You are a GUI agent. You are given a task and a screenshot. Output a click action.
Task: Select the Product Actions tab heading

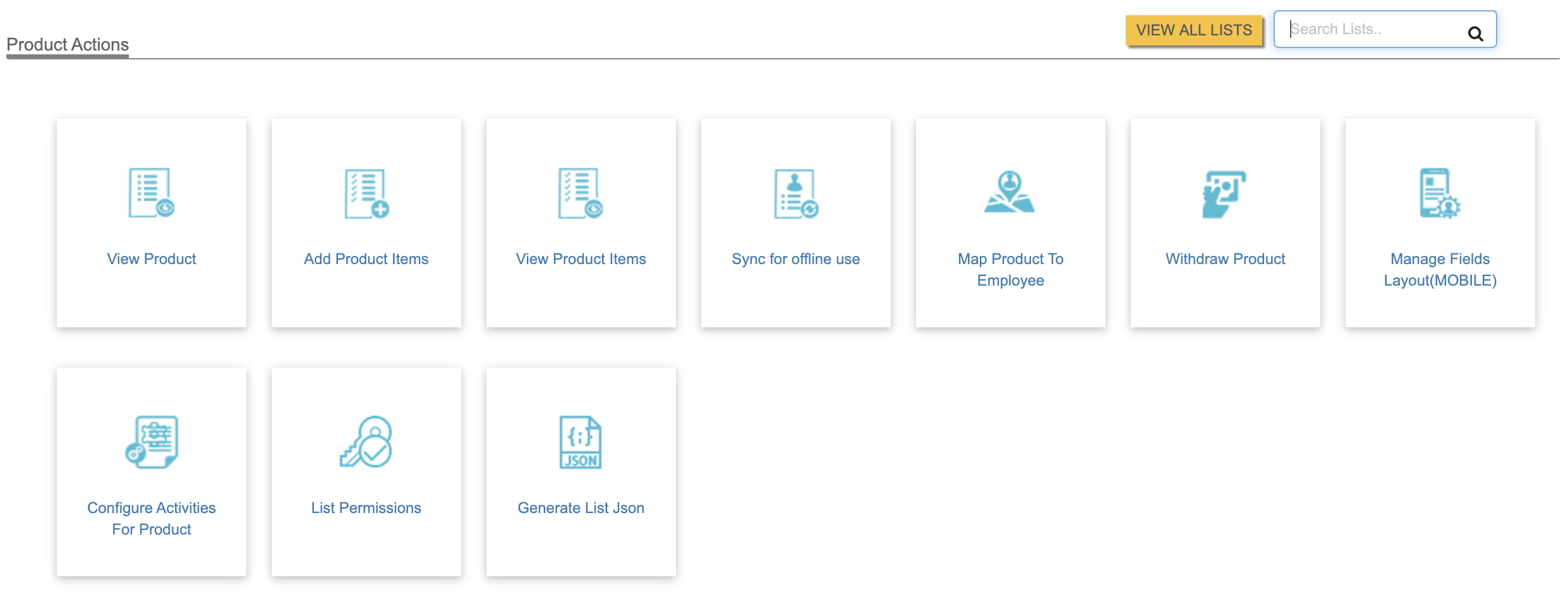tap(68, 45)
